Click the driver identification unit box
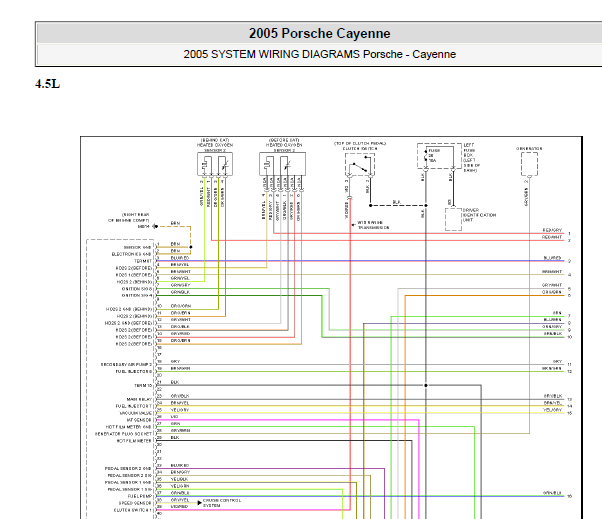Screen dimensions: 602x519 [x=453, y=219]
